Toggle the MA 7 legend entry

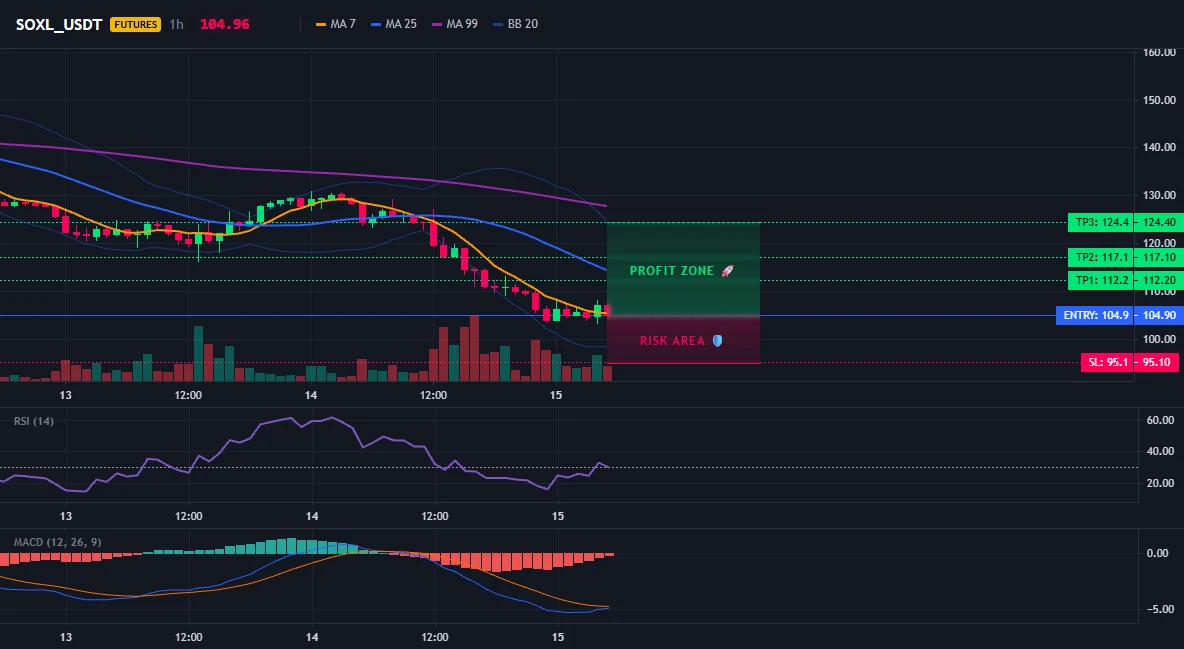pyautogui.click(x=336, y=24)
